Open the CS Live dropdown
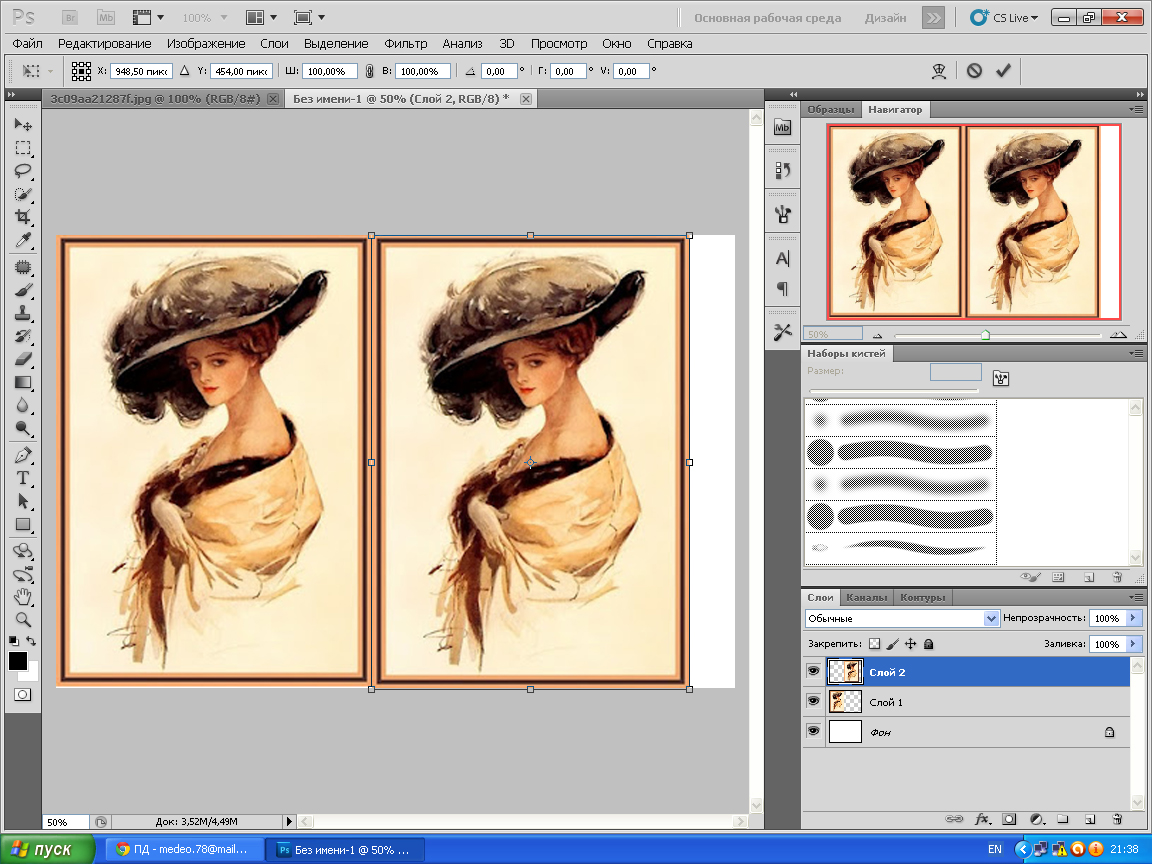Image resolution: width=1152 pixels, height=864 pixels. (x=1004, y=18)
